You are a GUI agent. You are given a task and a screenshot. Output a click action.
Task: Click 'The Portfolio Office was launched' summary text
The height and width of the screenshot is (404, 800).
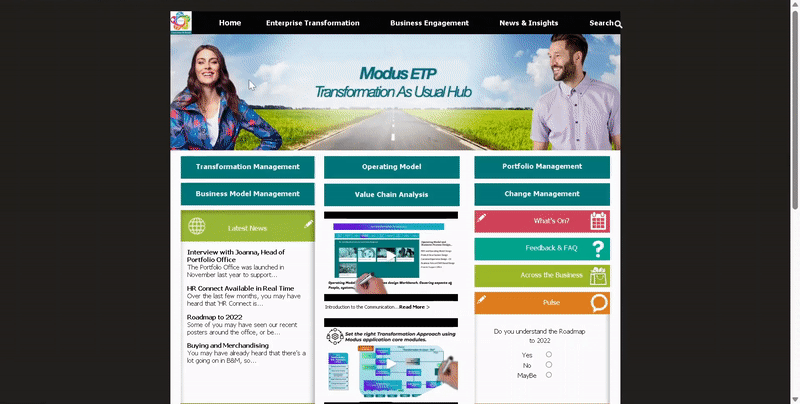(236, 271)
